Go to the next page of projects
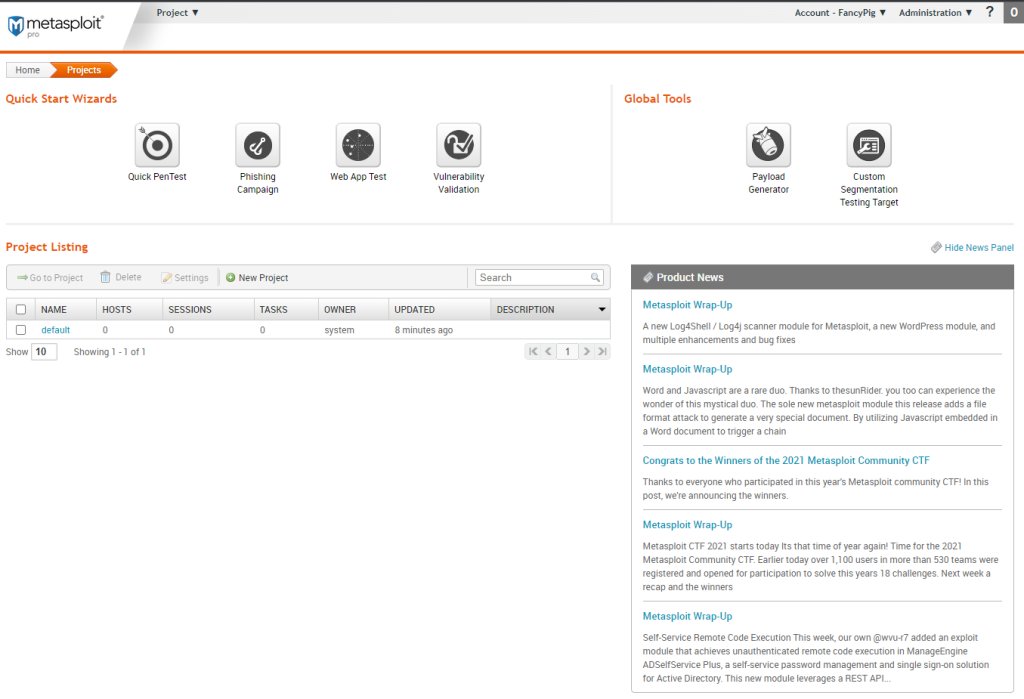 [586, 351]
